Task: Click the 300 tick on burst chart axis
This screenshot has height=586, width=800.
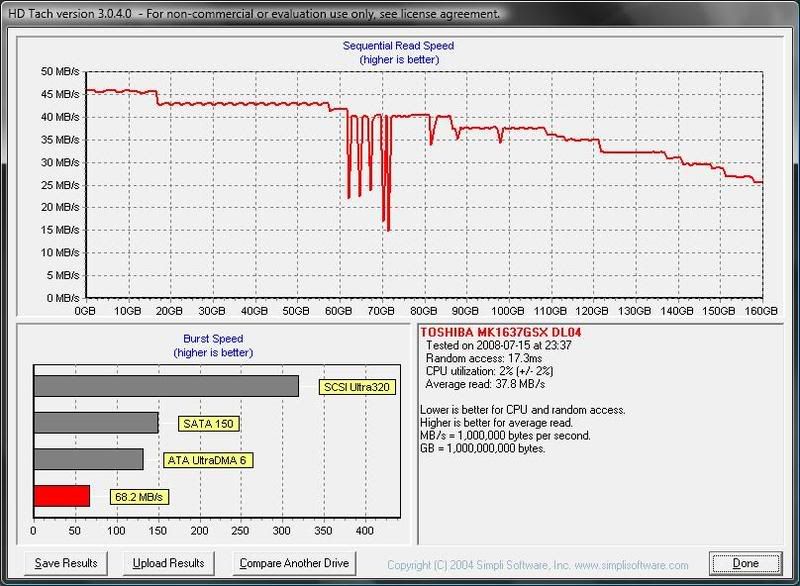Action: coord(282,530)
